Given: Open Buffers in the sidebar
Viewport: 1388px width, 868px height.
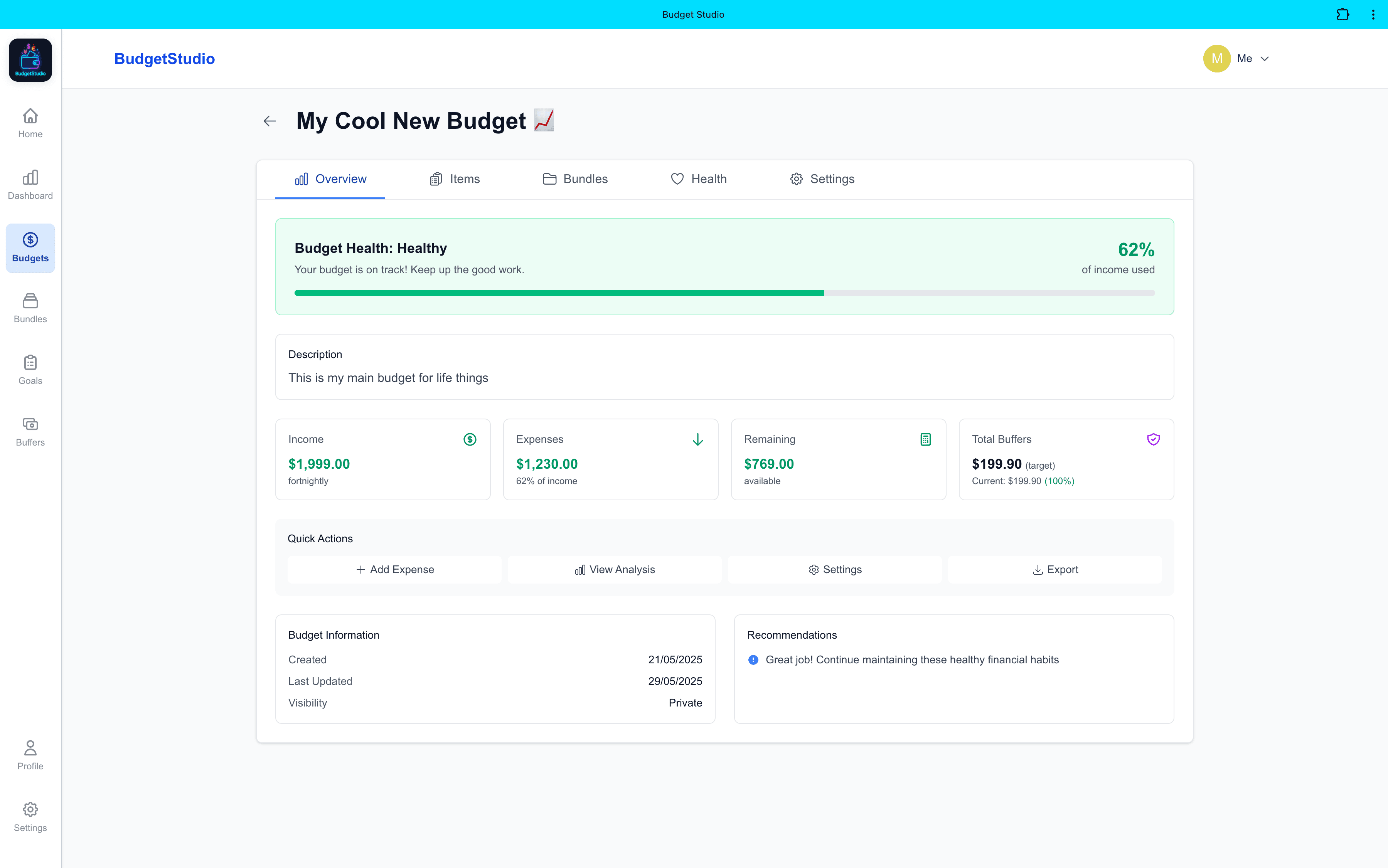Looking at the screenshot, I should [x=30, y=432].
